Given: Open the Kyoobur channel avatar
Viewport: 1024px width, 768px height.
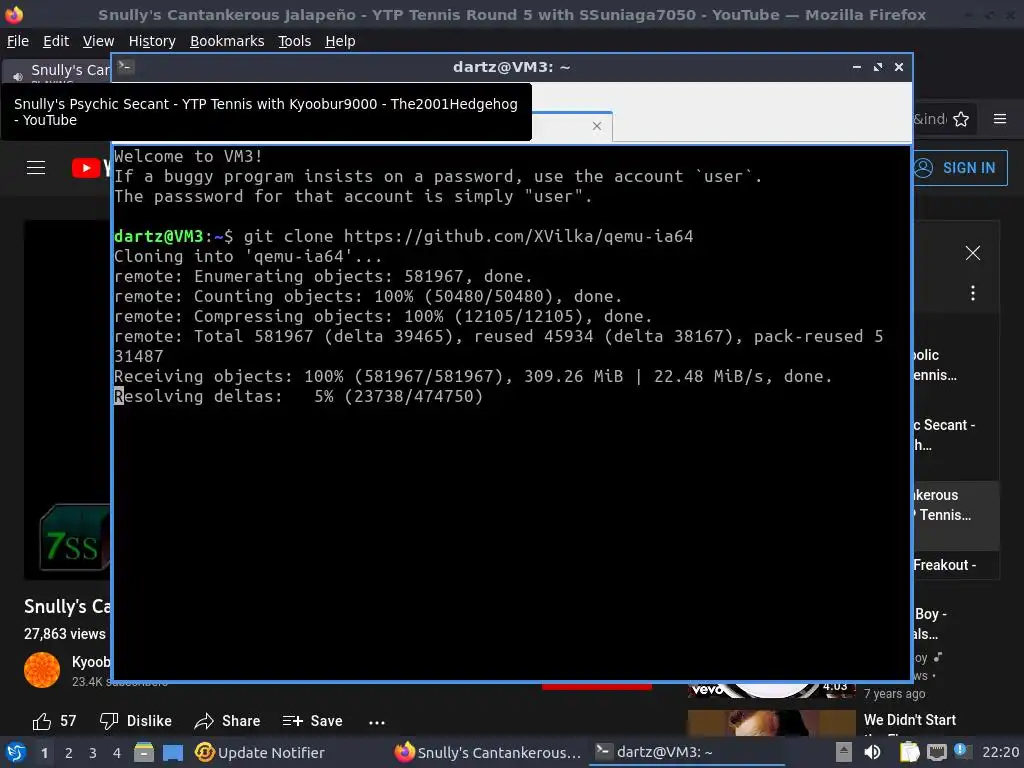Looking at the screenshot, I should tap(42, 670).
